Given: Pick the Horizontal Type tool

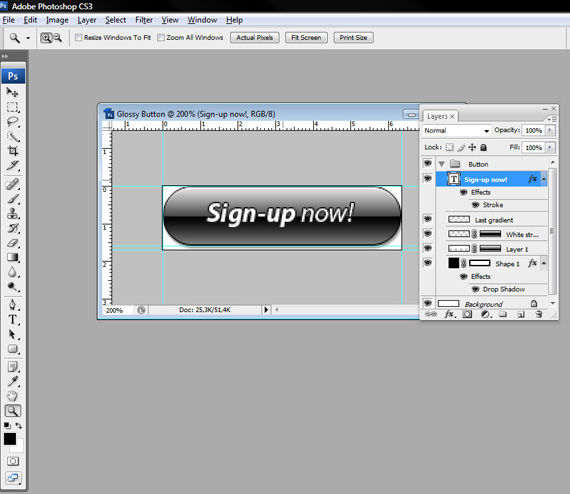Looking at the screenshot, I should coord(13,320).
